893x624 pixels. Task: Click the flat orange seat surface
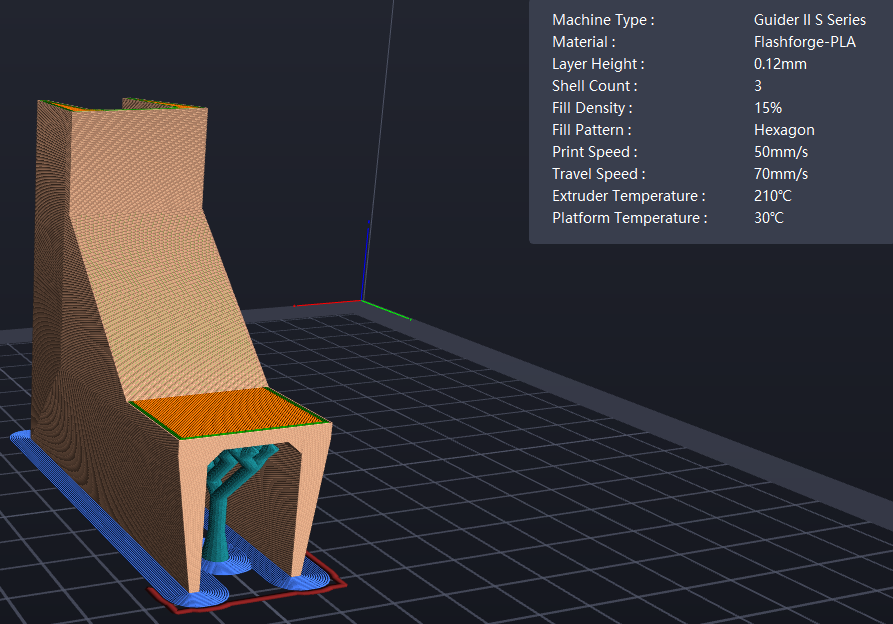[x=228, y=410]
